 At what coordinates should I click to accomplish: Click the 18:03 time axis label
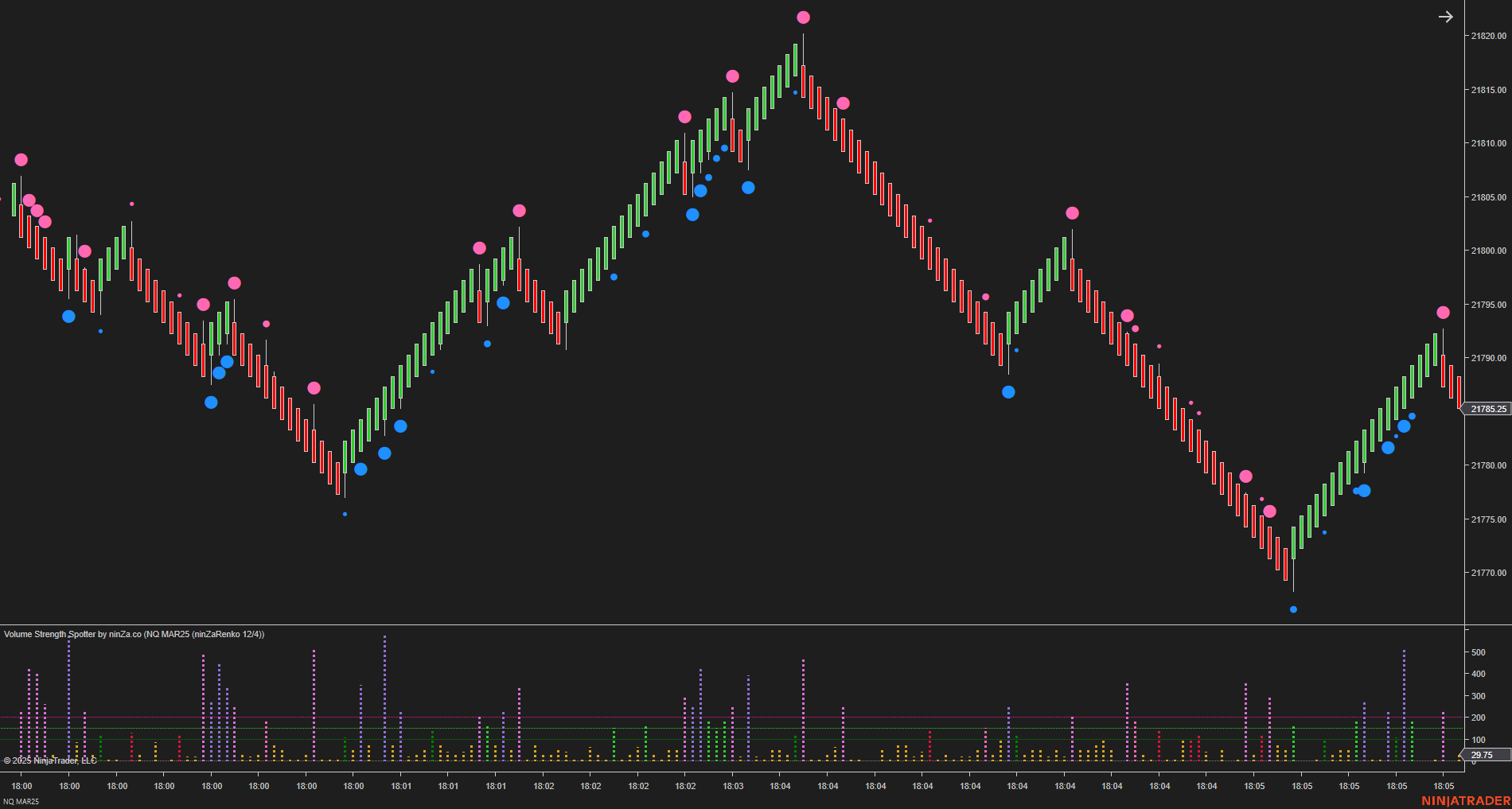click(733, 786)
